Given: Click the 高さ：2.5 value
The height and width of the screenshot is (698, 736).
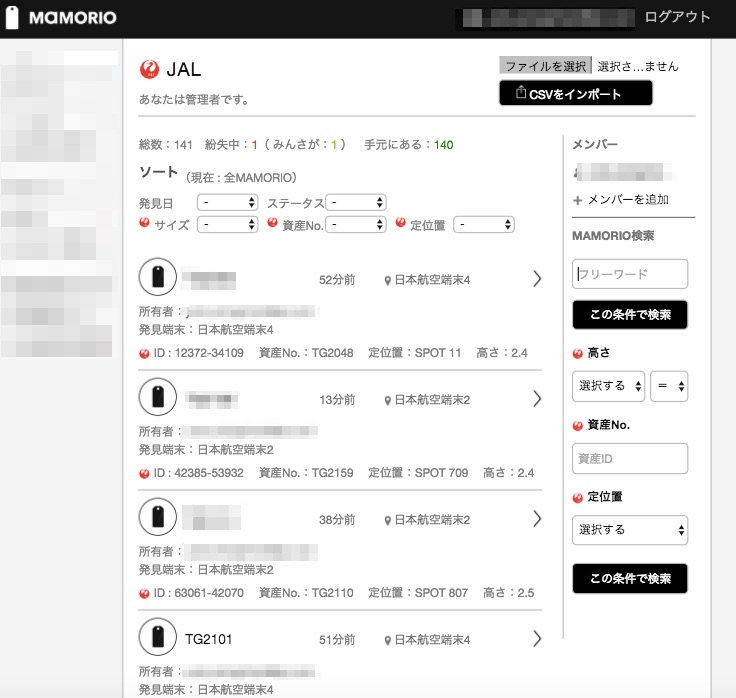Looking at the screenshot, I should tap(508, 593).
